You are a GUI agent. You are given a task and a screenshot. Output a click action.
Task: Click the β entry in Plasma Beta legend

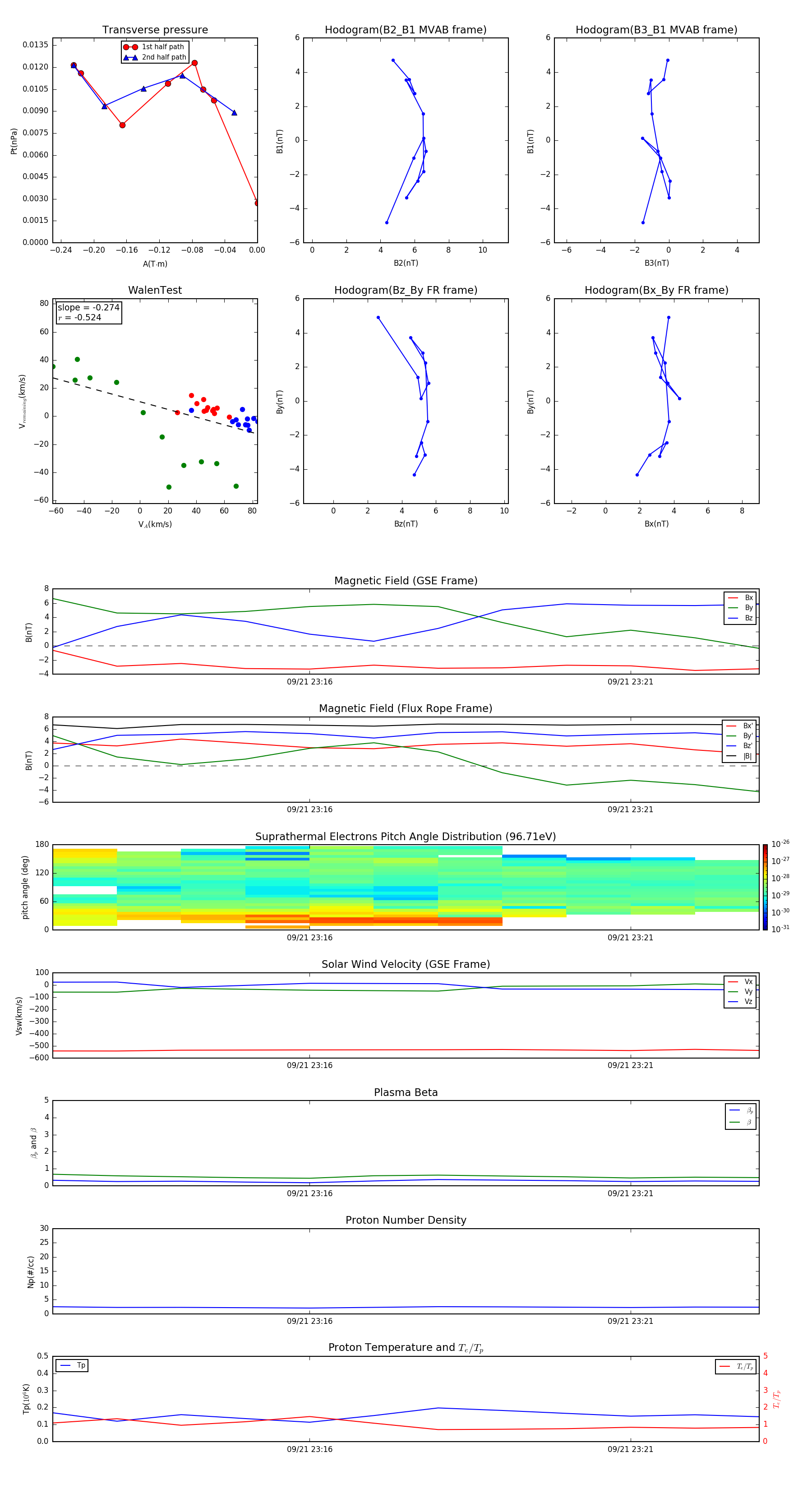tap(741, 1122)
